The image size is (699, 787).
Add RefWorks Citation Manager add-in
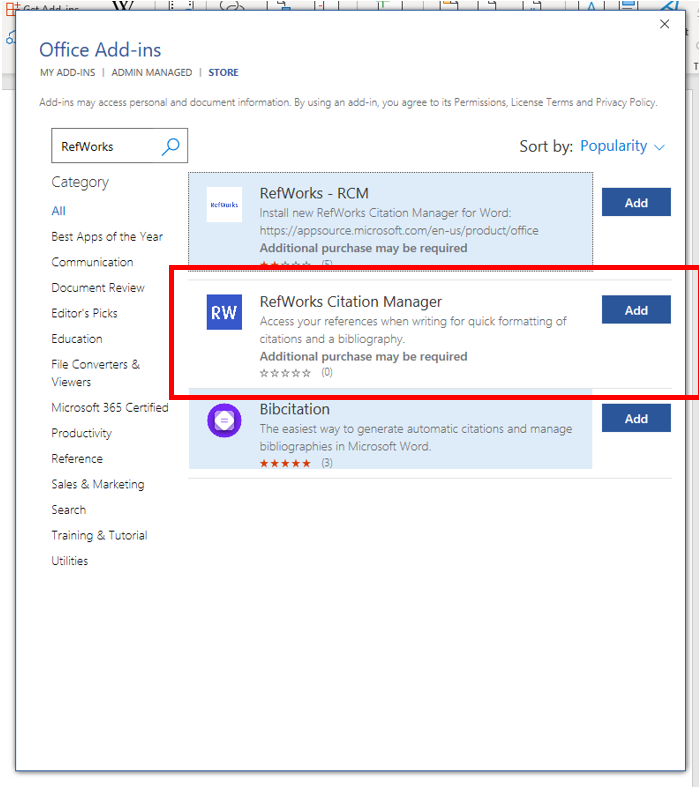(636, 310)
